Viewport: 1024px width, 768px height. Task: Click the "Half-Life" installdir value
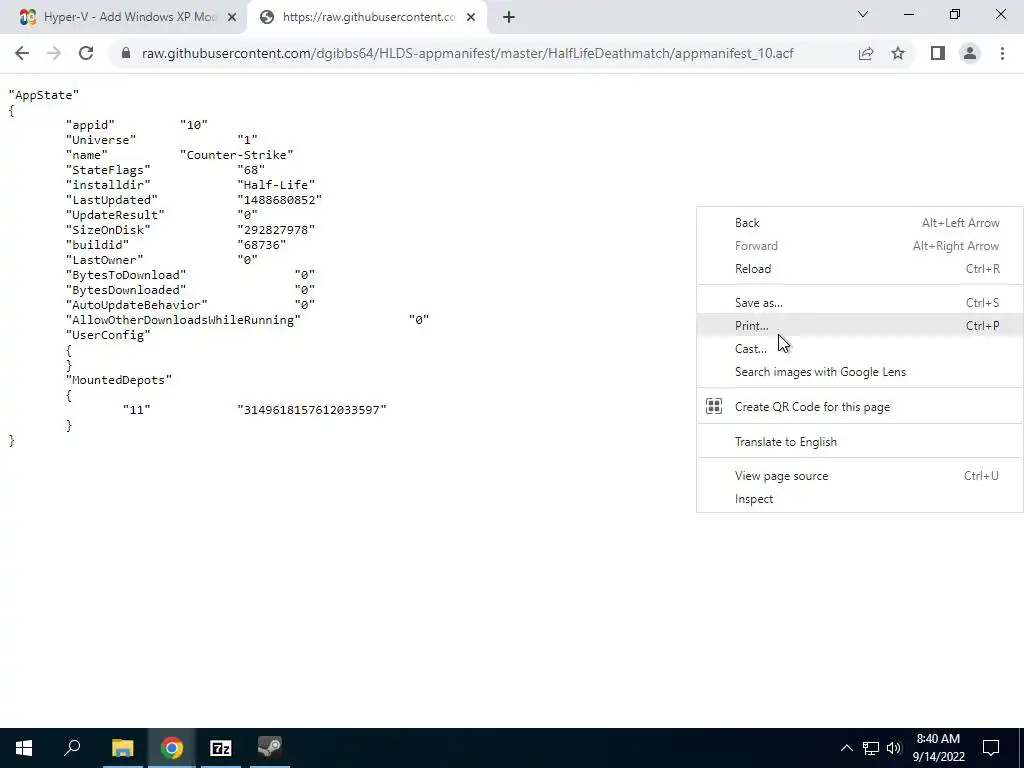[x=276, y=185]
